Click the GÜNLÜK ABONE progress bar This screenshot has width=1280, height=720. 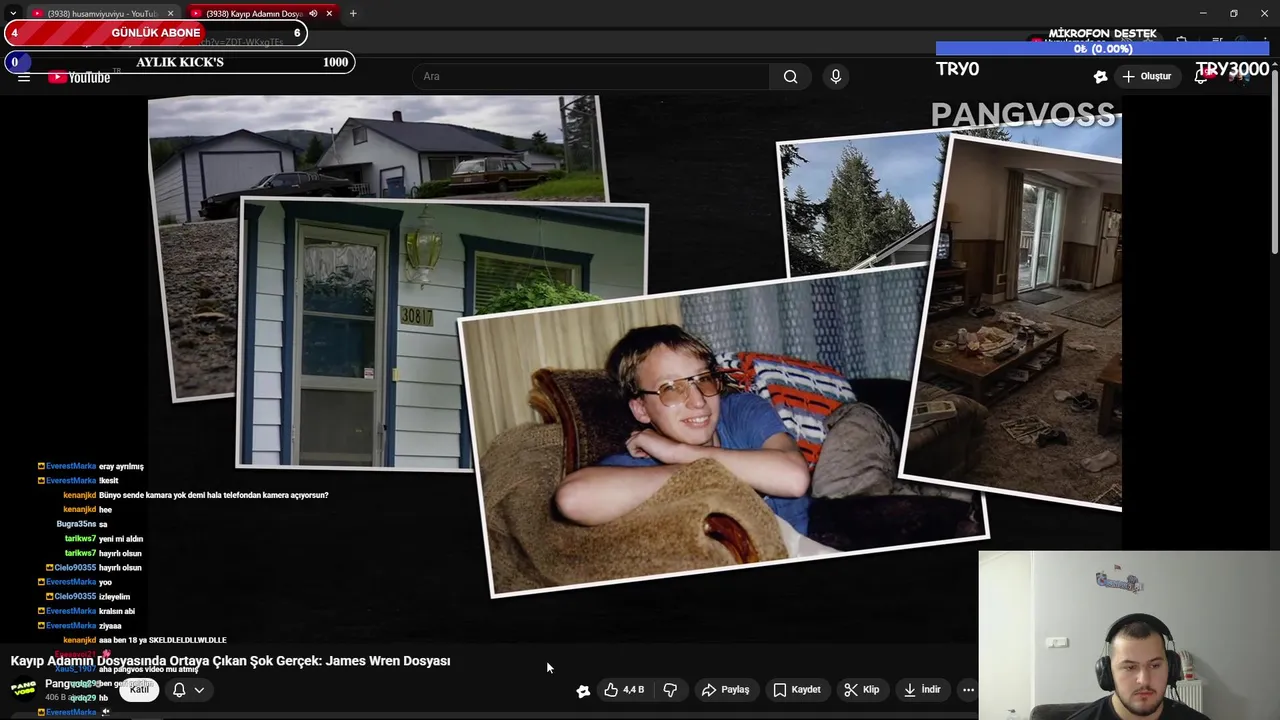pyautogui.click(x=155, y=33)
